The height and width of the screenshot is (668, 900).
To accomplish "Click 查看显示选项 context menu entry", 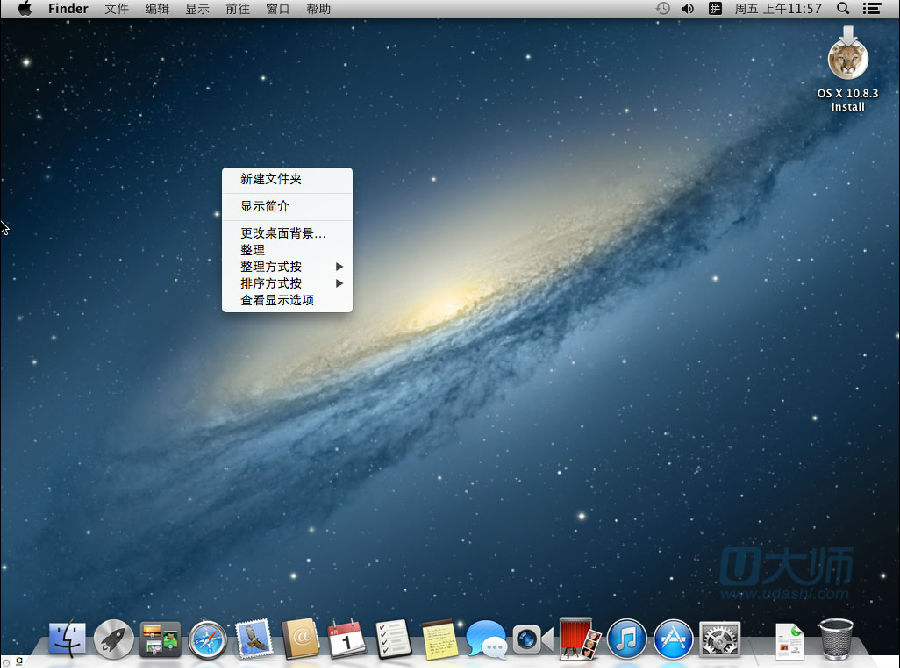I will 277,299.
